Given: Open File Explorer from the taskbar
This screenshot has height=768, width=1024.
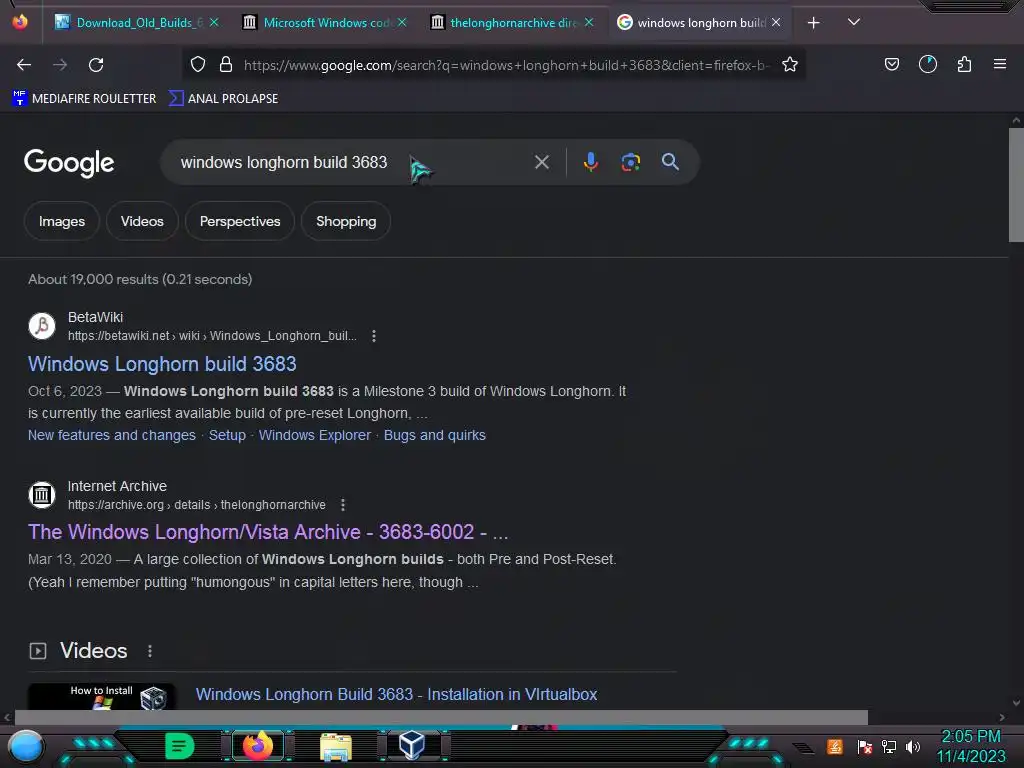Looking at the screenshot, I should 336,746.
